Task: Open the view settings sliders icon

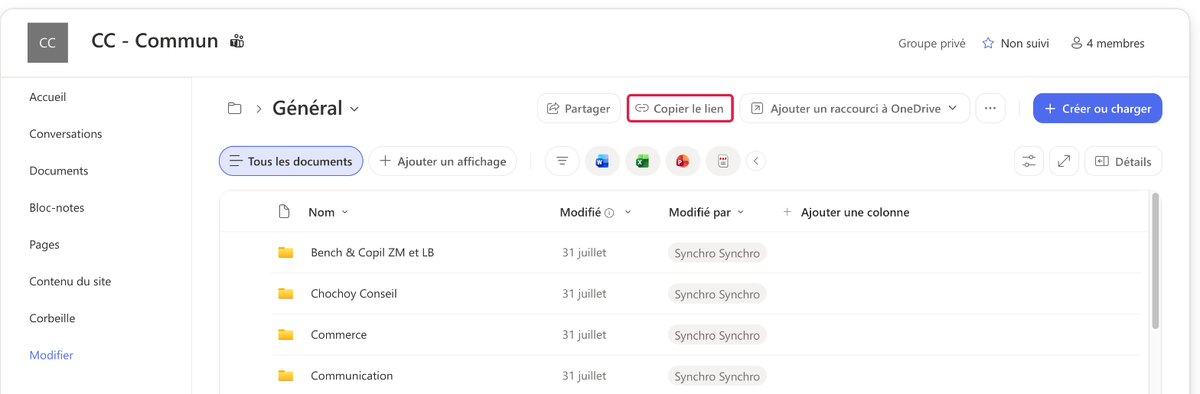Action: pos(1029,161)
